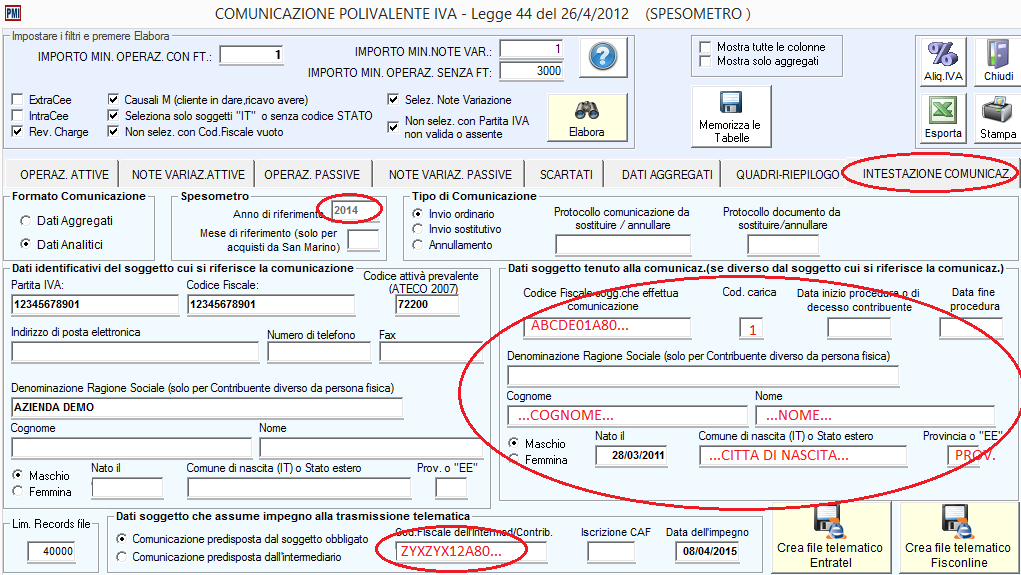Toggle Seleziona solo soggetti IT checkbox

113,115
